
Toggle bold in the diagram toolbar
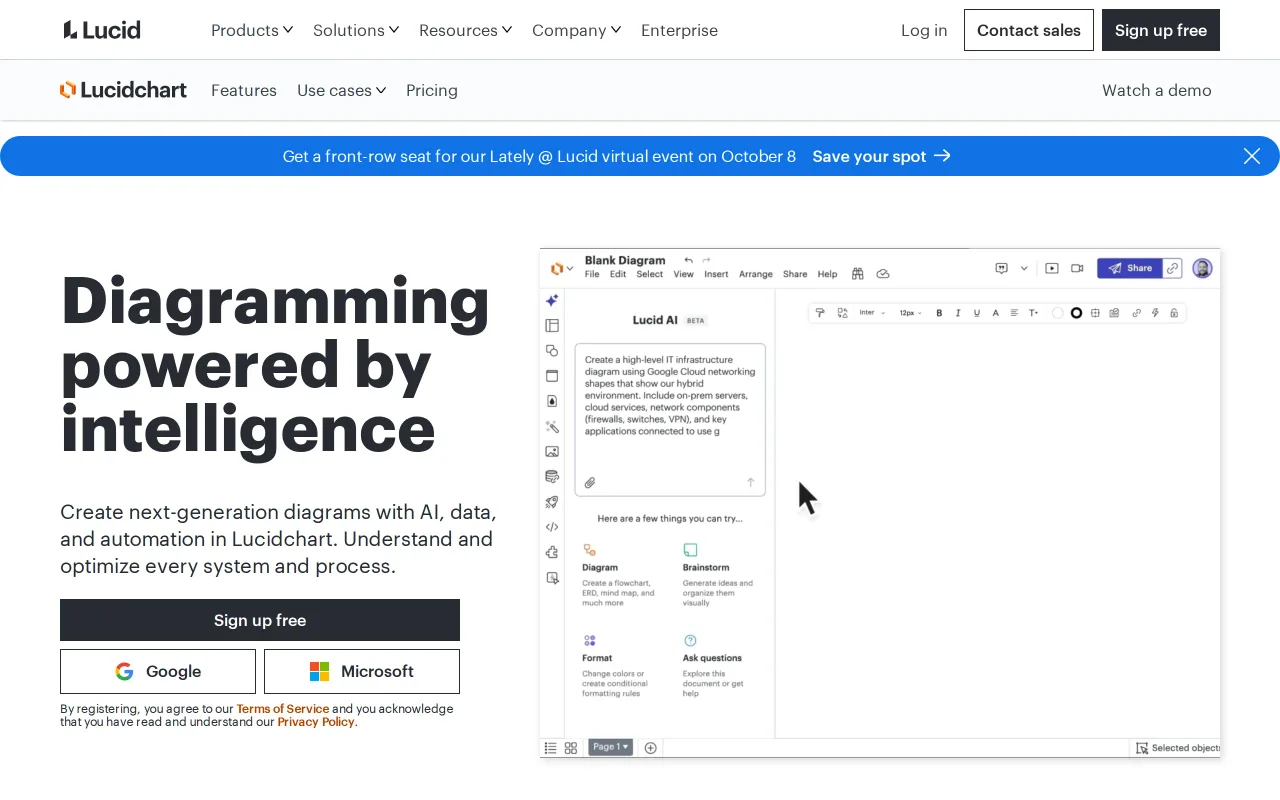pyautogui.click(x=939, y=313)
